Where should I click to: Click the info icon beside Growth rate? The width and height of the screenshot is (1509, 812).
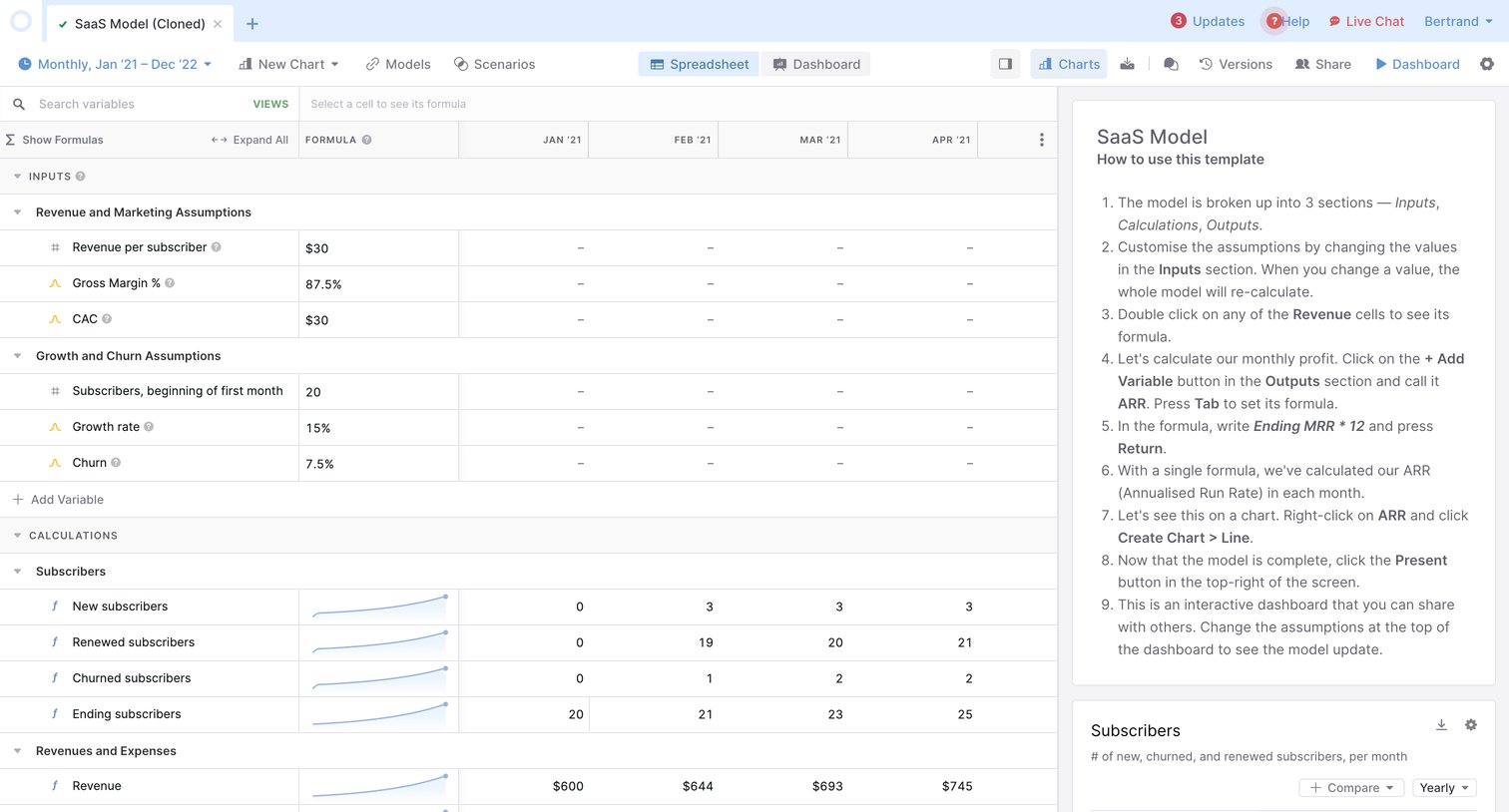point(149,427)
